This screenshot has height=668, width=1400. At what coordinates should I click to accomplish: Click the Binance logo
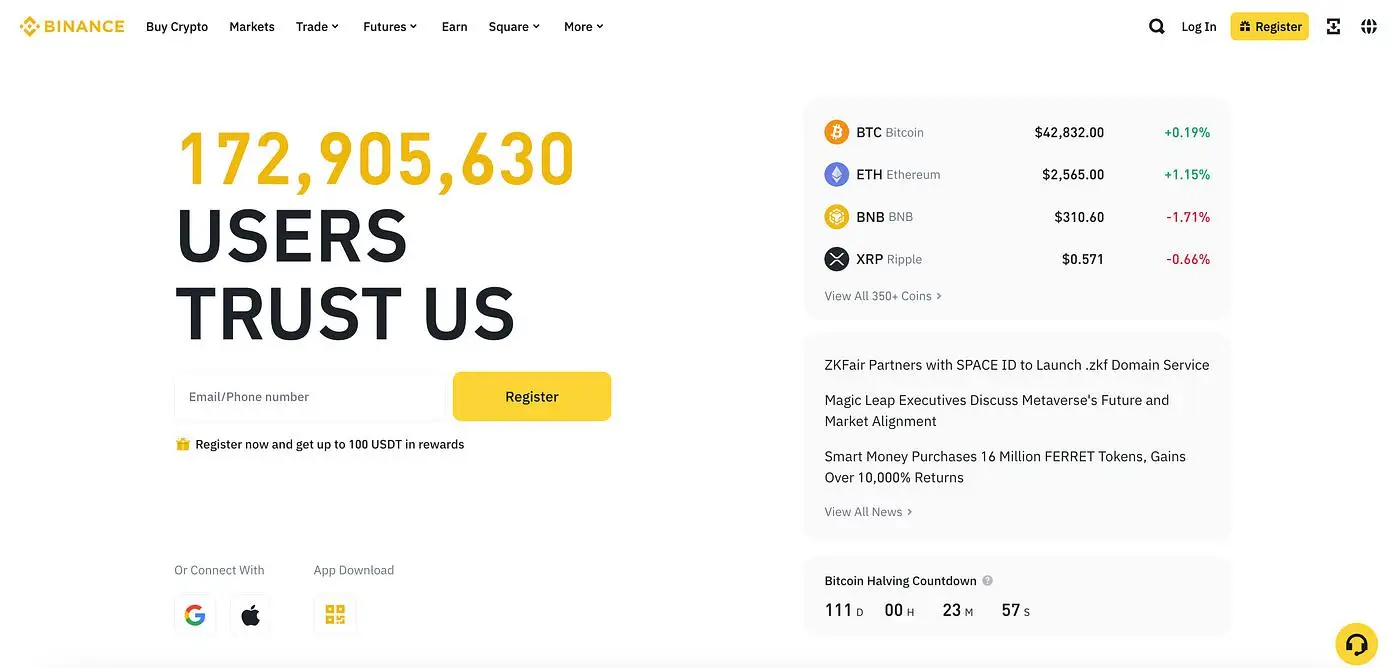[72, 26]
